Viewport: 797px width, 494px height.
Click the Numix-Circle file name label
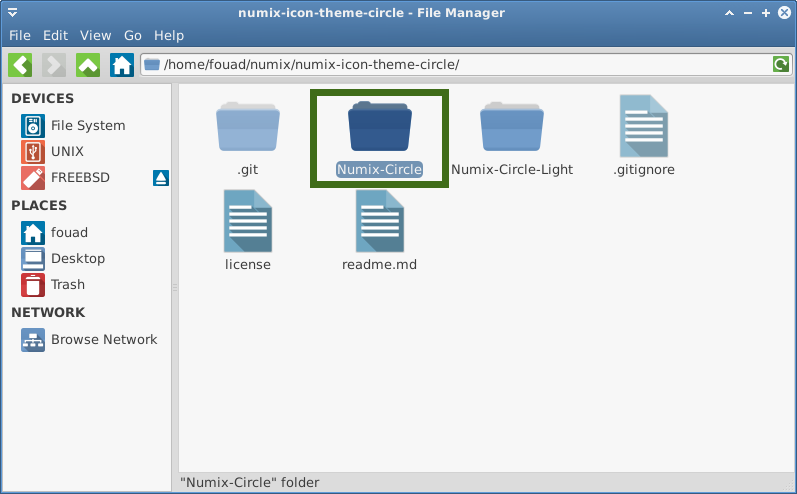tap(379, 170)
